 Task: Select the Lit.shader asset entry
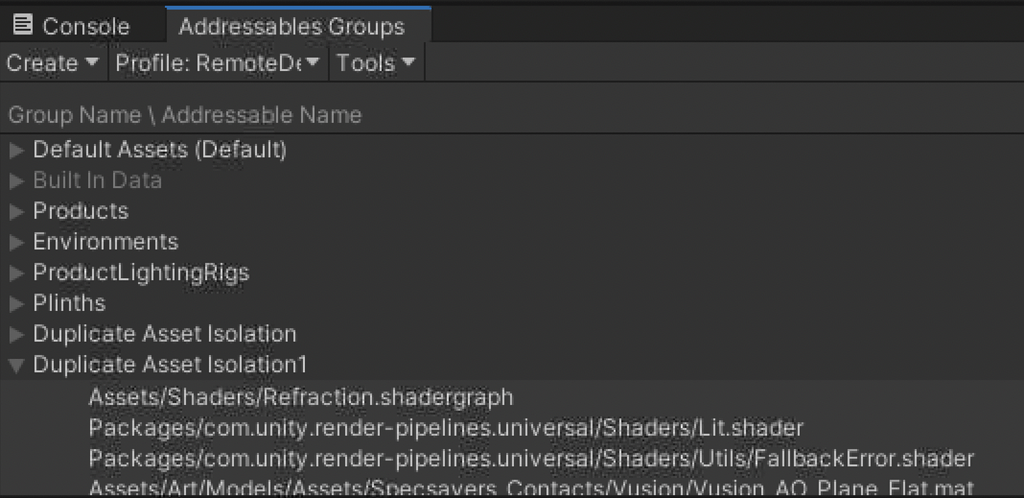[445, 428]
